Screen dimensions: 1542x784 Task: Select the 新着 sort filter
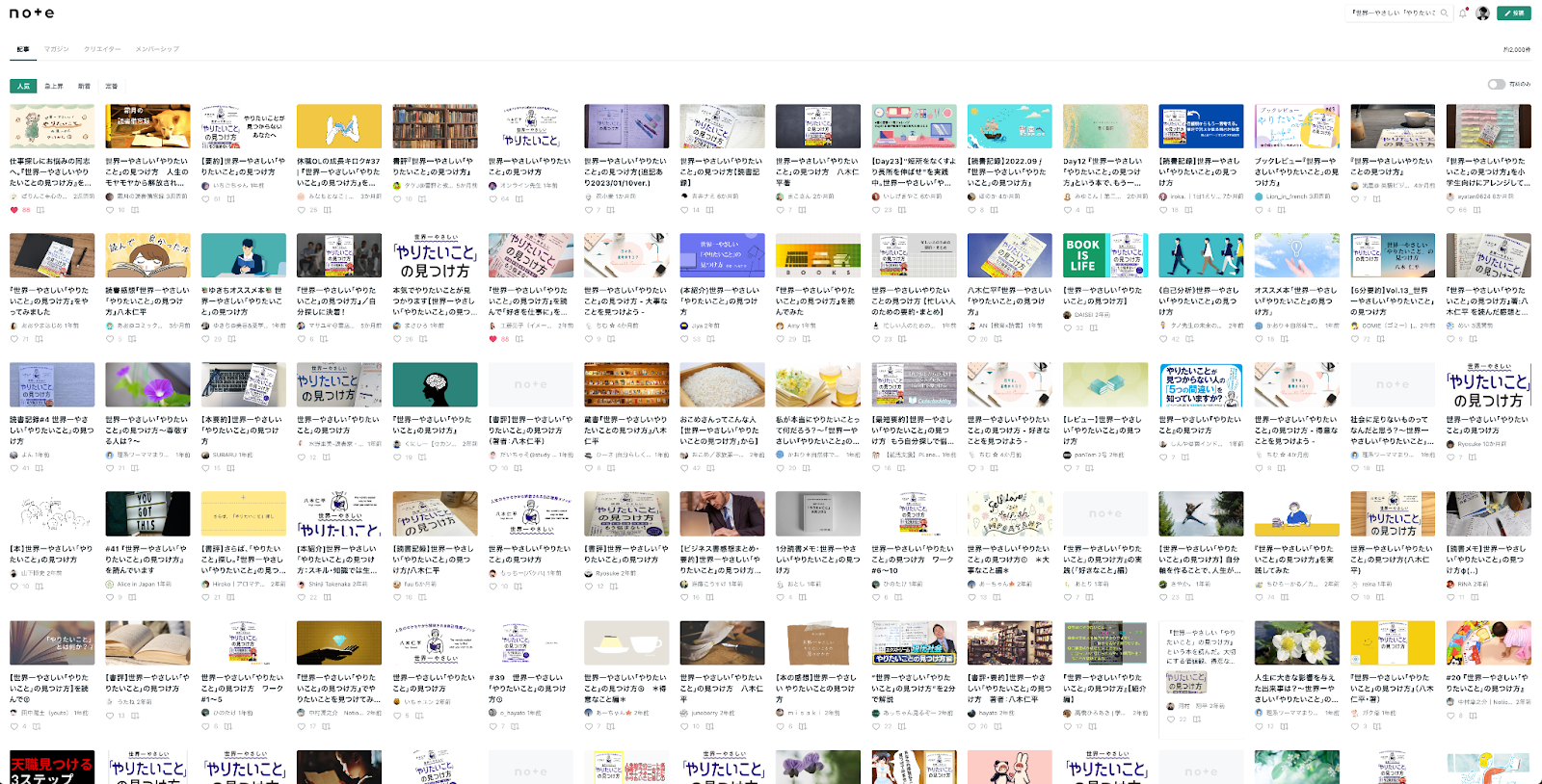tap(84, 87)
